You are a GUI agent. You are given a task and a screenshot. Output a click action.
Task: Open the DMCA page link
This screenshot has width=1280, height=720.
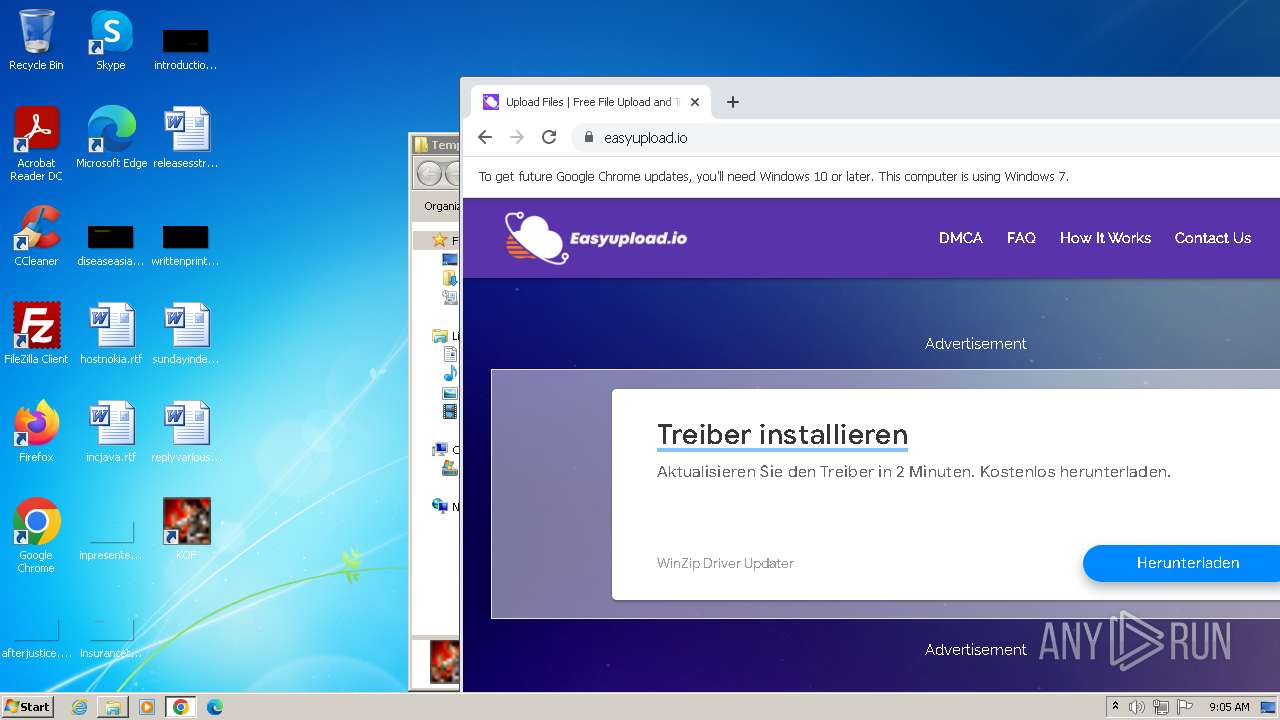(x=961, y=238)
